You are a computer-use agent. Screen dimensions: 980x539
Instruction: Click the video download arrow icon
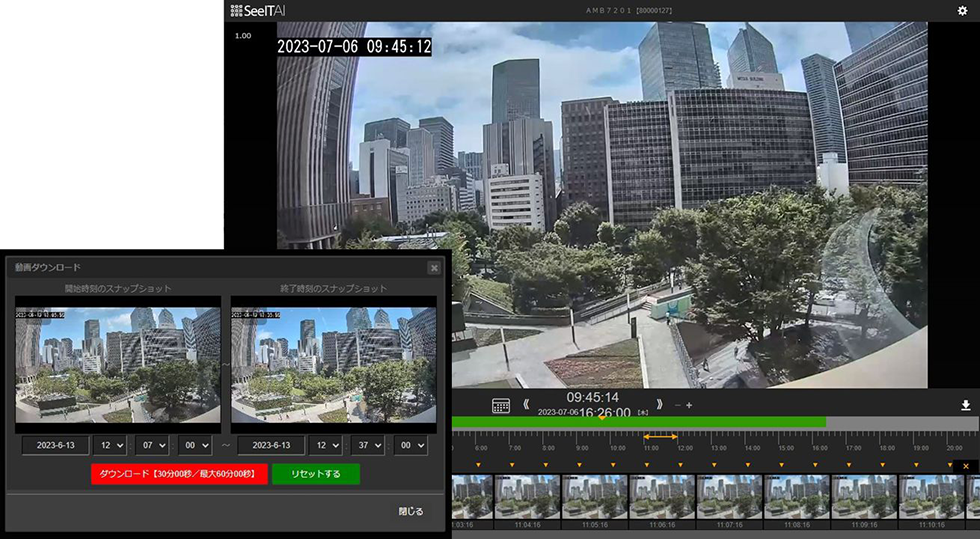(966, 405)
